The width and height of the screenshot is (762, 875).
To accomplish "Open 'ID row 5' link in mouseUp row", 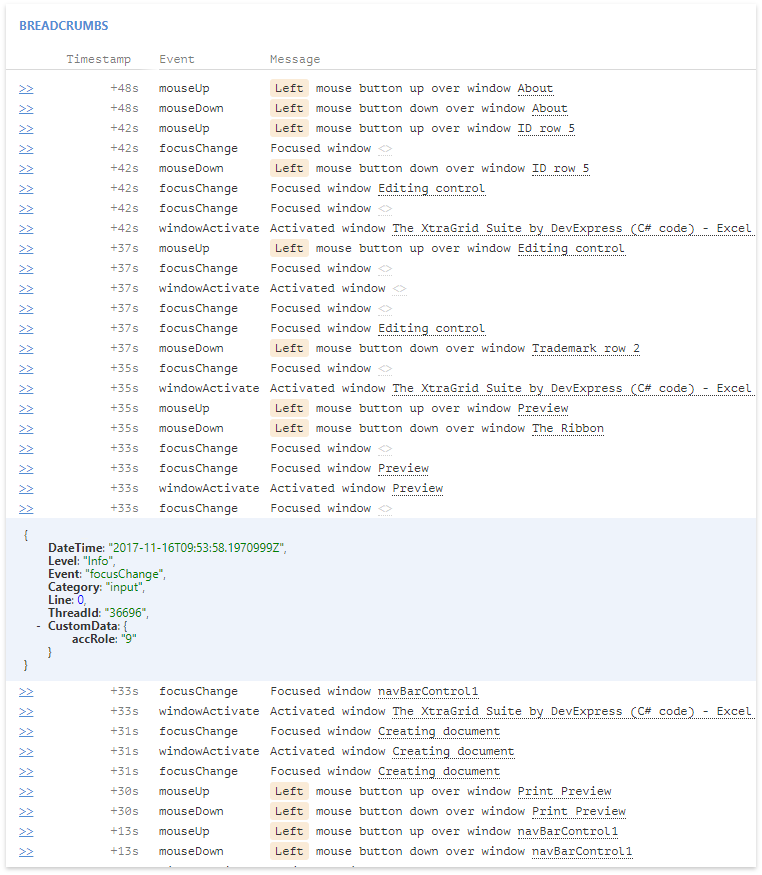I will pyautogui.click(x=546, y=129).
